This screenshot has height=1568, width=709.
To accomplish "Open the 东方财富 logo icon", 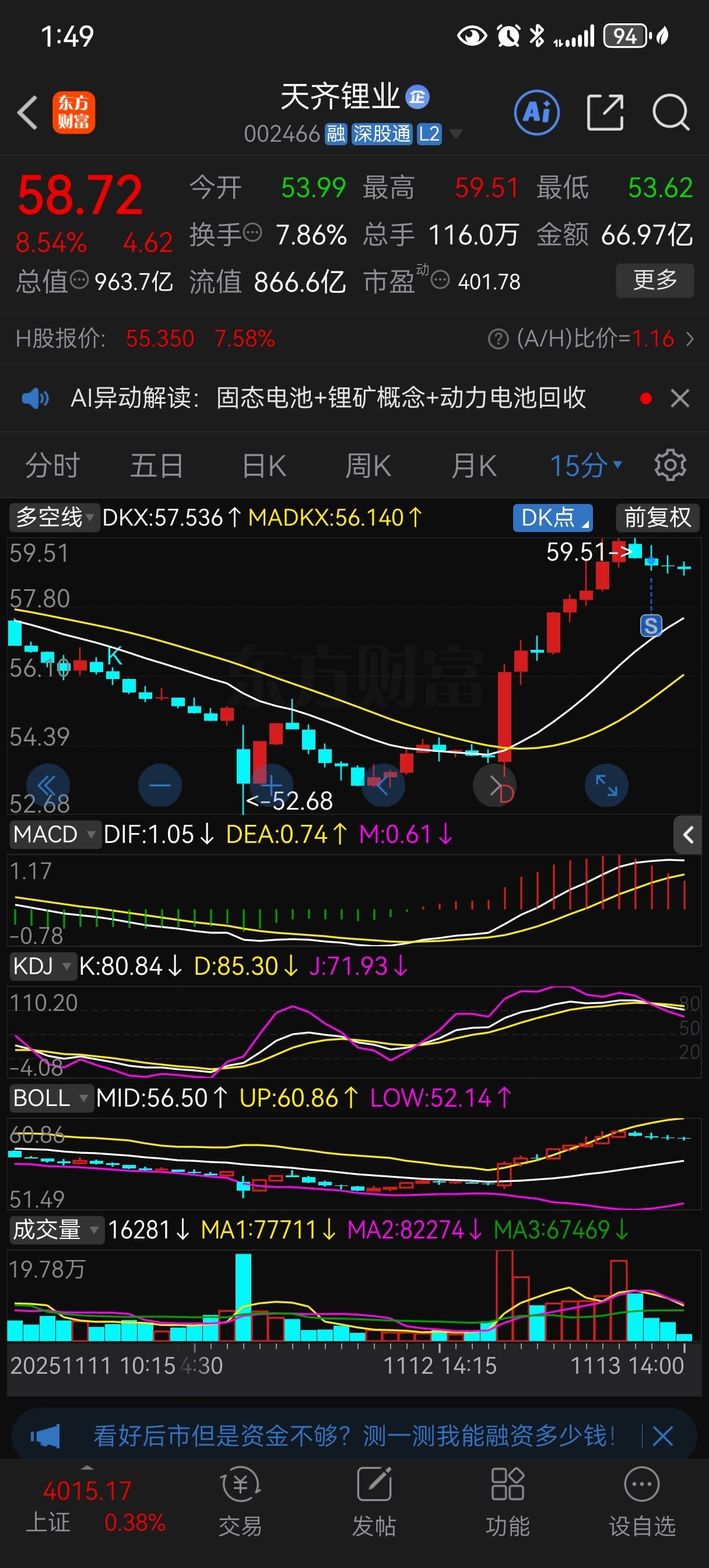I will 73,113.
